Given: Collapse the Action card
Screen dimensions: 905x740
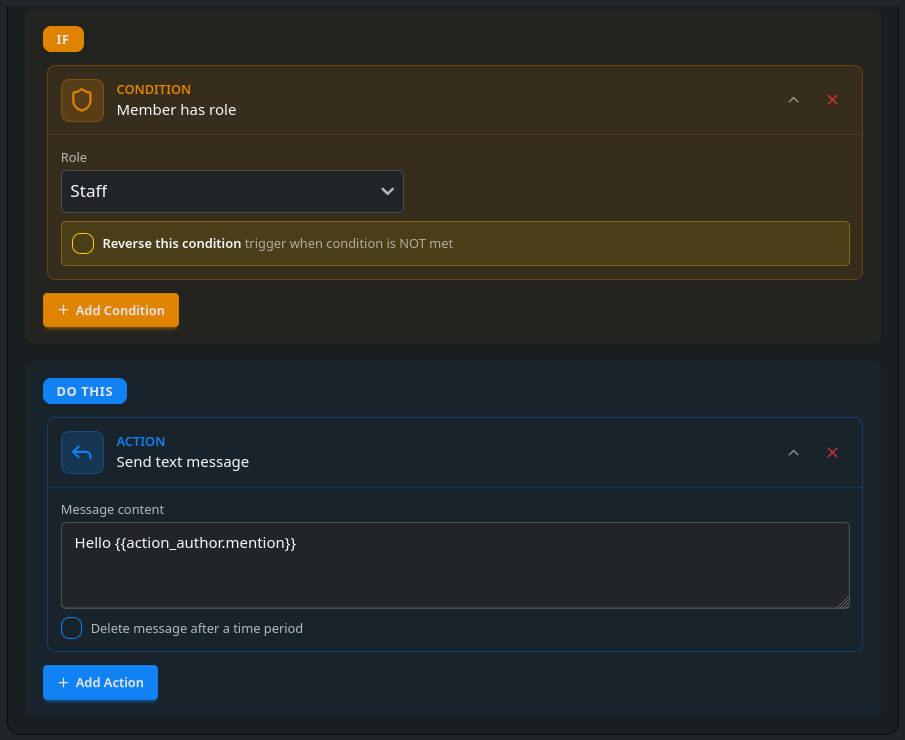Looking at the screenshot, I should [x=793, y=452].
